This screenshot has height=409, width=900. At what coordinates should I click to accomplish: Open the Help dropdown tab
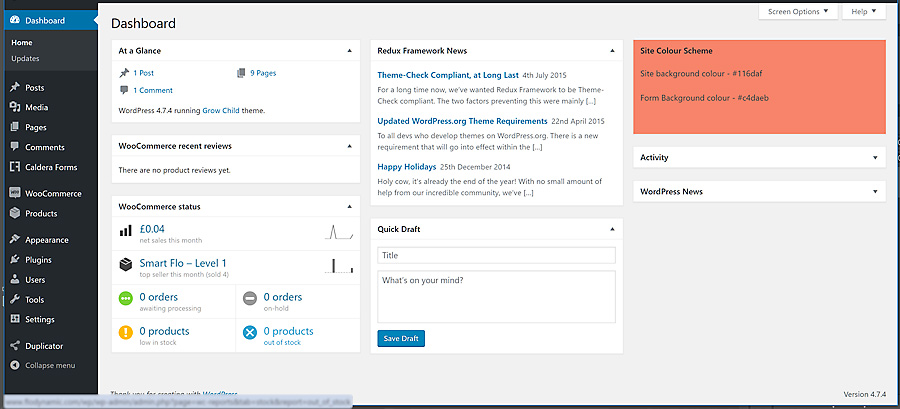point(864,12)
